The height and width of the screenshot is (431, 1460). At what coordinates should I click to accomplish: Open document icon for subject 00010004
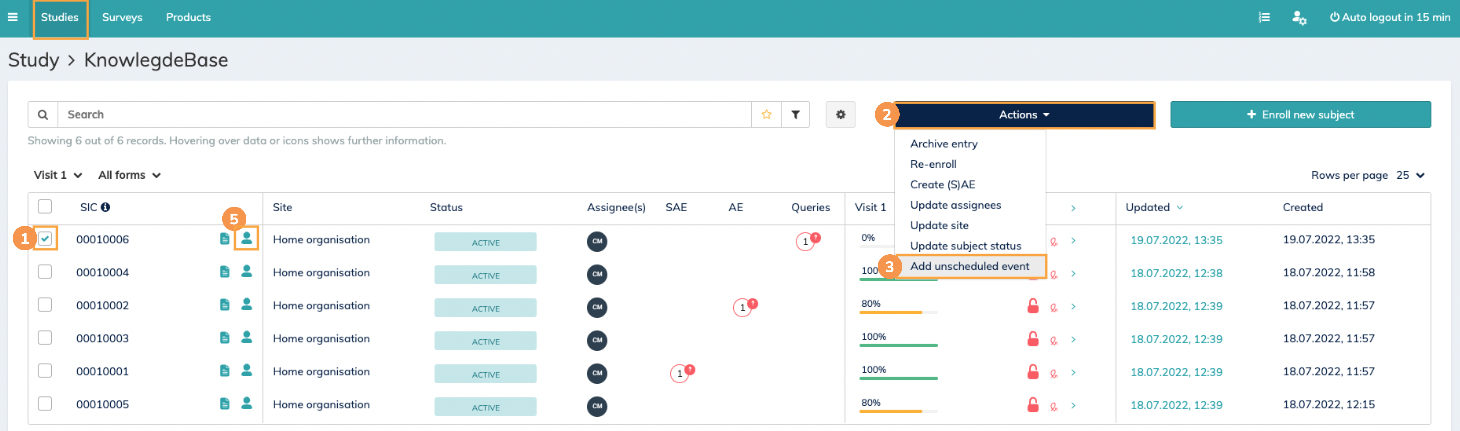(x=224, y=273)
